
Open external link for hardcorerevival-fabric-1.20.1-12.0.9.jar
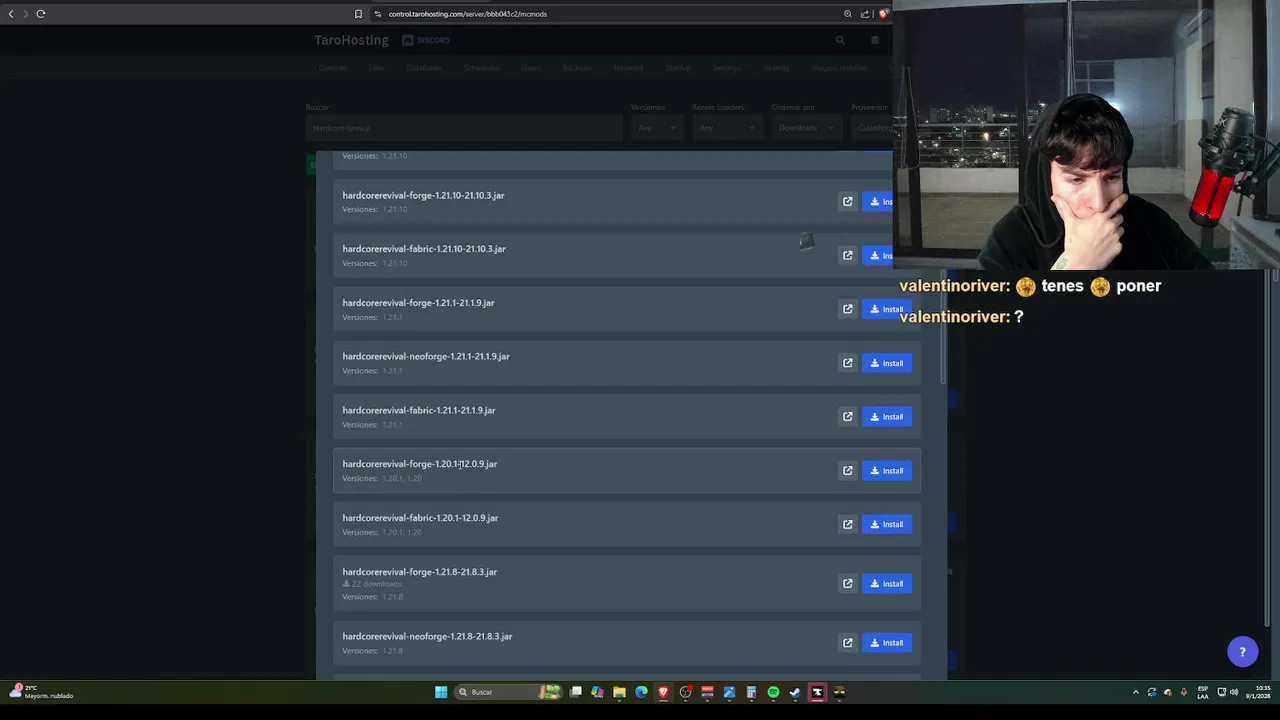click(x=848, y=524)
